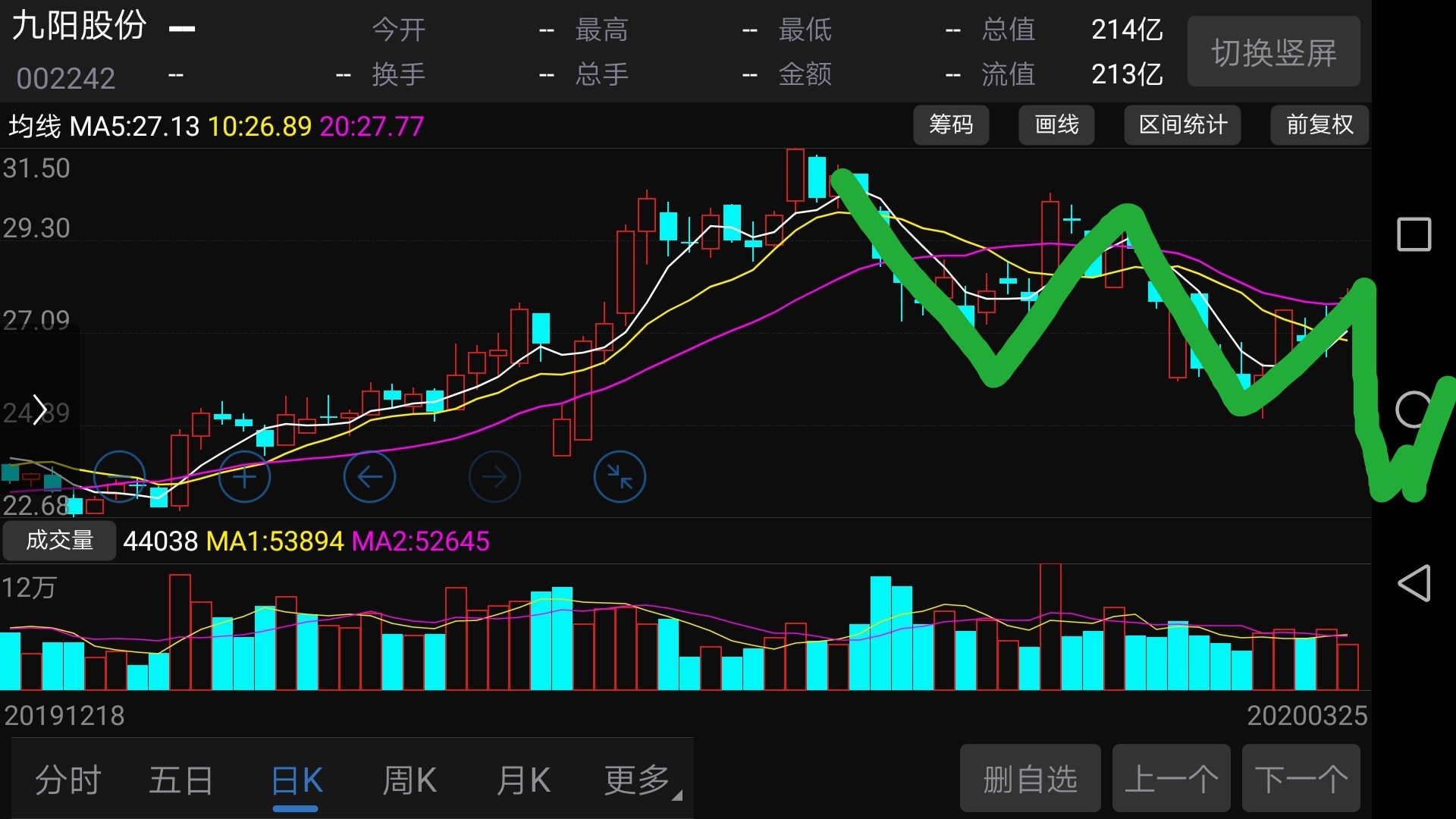Go to next stock with 下一个
This screenshot has width=1456, height=819.
1301,779
